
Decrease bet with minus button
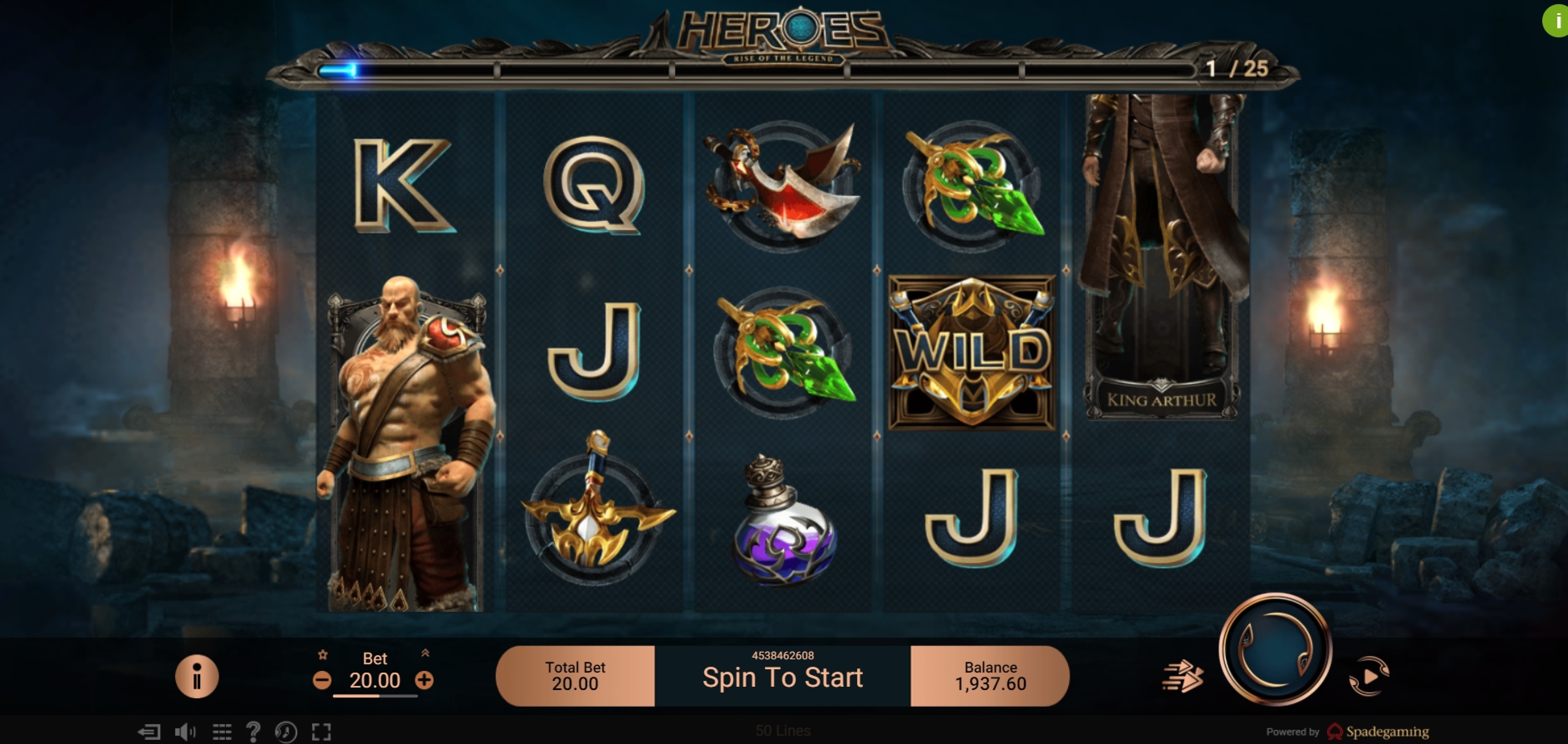[322, 680]
